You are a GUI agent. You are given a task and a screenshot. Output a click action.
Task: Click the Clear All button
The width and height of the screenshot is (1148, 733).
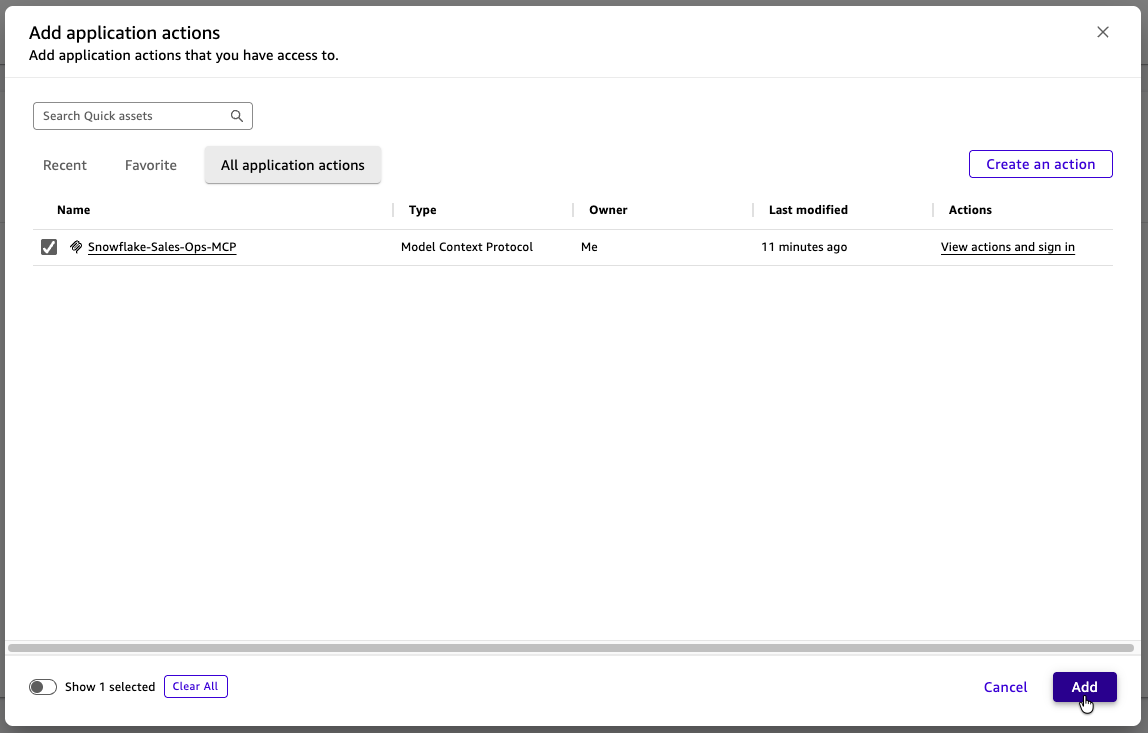pyautogui.click(x=195, y=687)
